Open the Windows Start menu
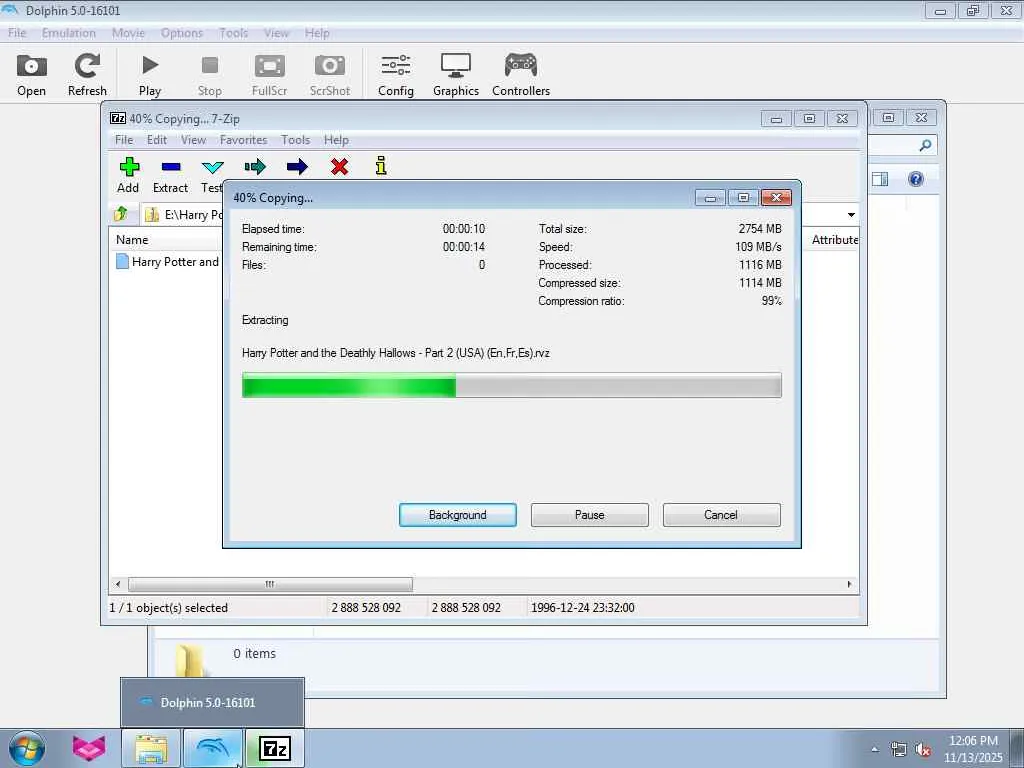 [x=27, y=748]
